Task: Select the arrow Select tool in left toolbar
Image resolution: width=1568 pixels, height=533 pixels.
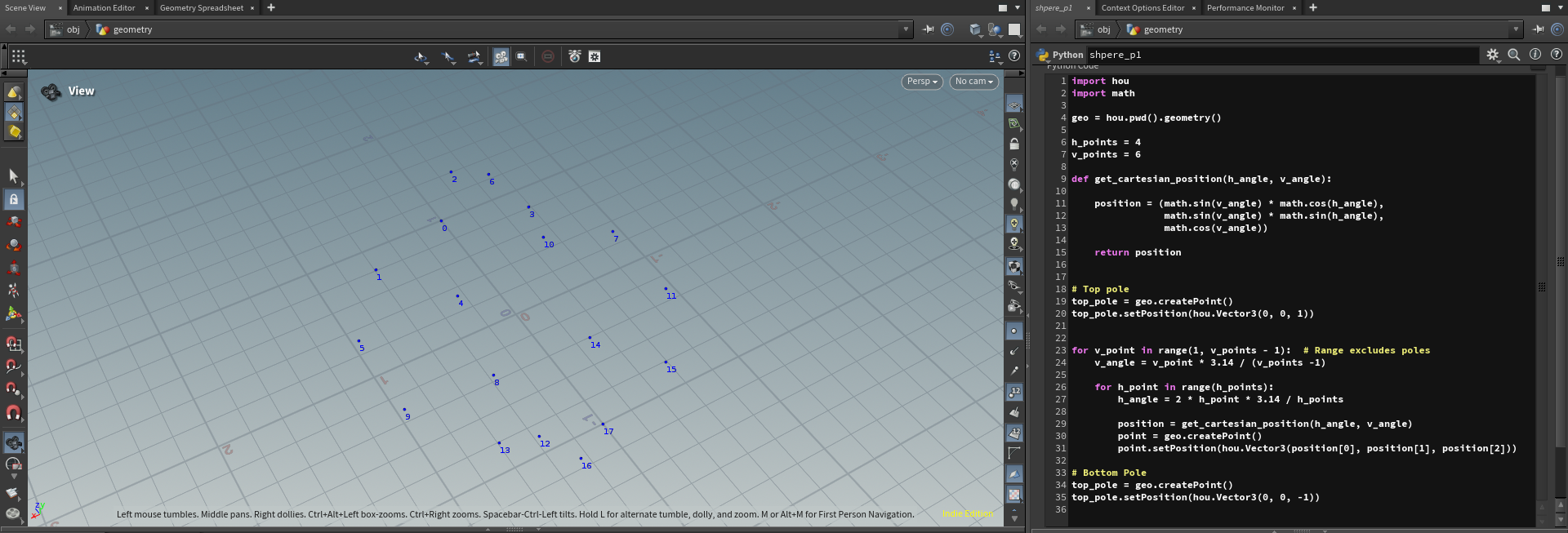Action: tap(14, 176)
